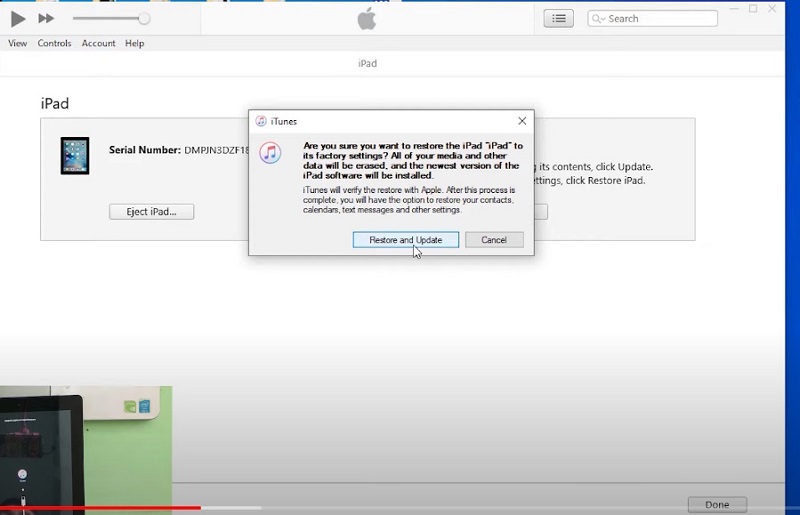Maximize the iTunes window
Image resolution: width=800 pixels, height=515 pixels.
[753, 9]
